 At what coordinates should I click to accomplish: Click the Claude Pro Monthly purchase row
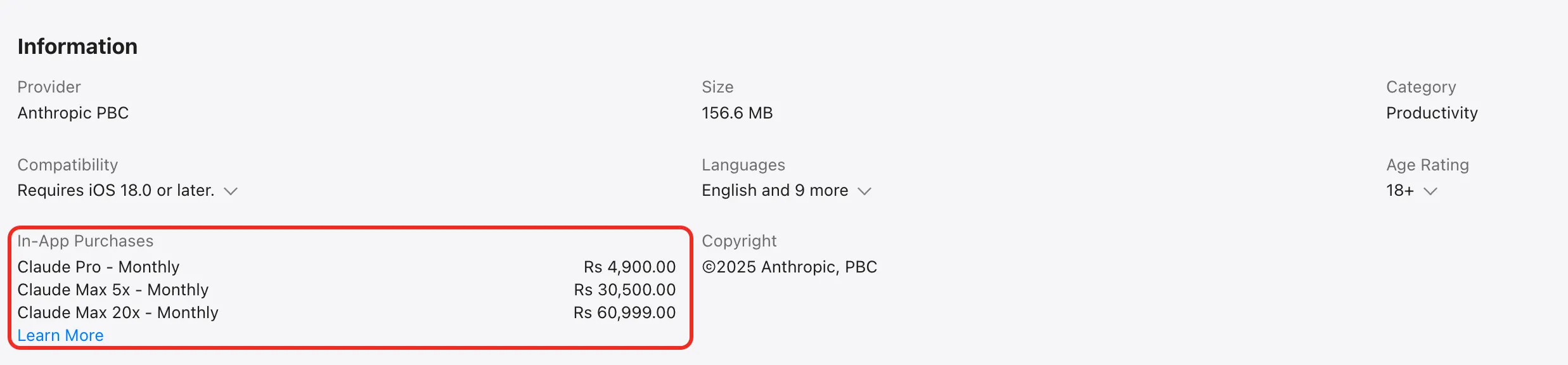(98, 267)
